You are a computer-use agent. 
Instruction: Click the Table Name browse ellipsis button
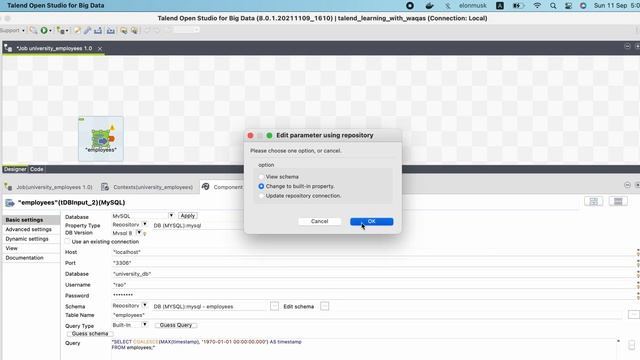click(633, 315)
